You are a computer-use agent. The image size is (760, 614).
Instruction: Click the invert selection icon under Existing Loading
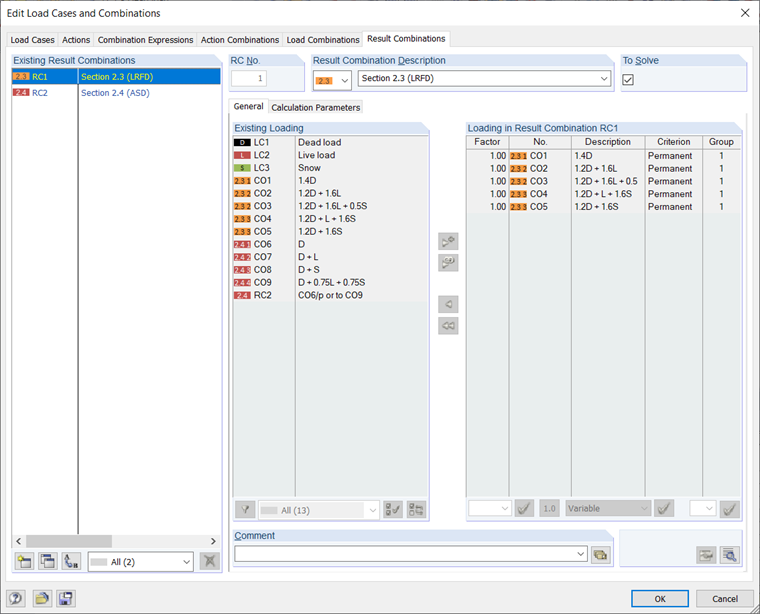[416, 510]
